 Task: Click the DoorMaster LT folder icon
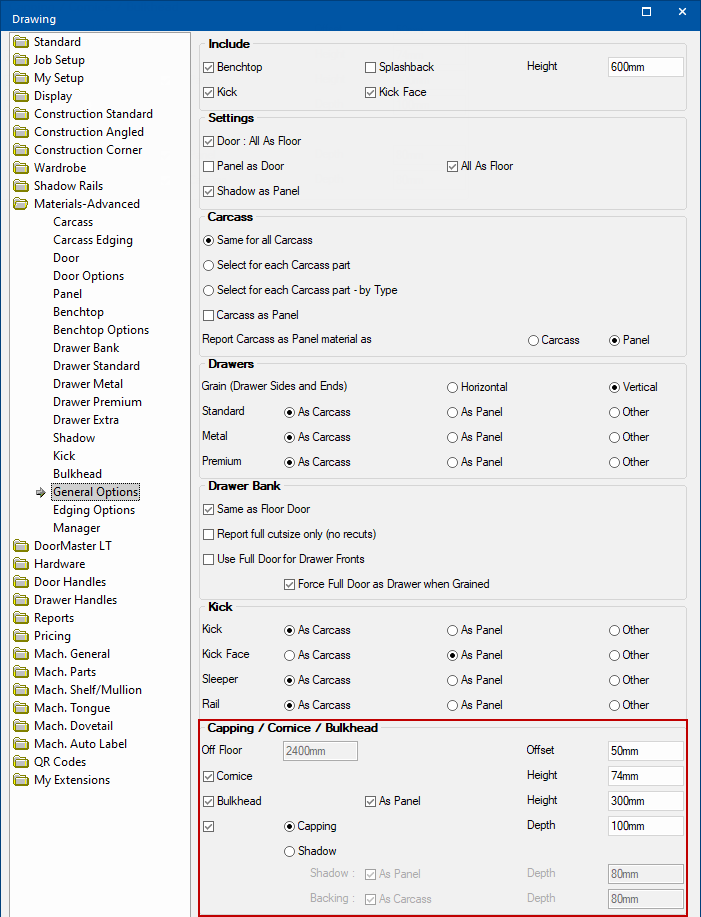coord(21,546)
